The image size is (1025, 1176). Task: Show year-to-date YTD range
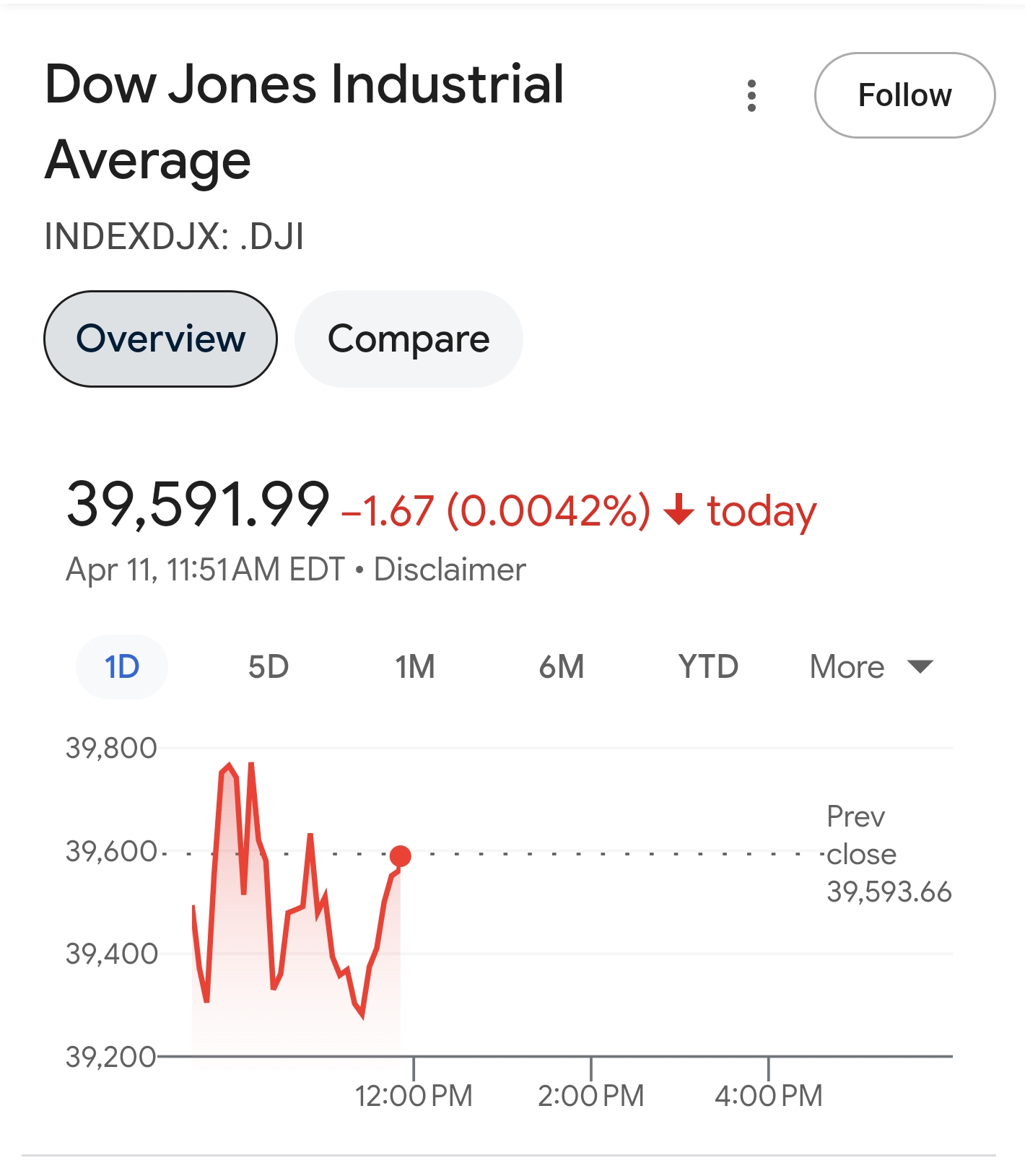[x=708, y=666]
